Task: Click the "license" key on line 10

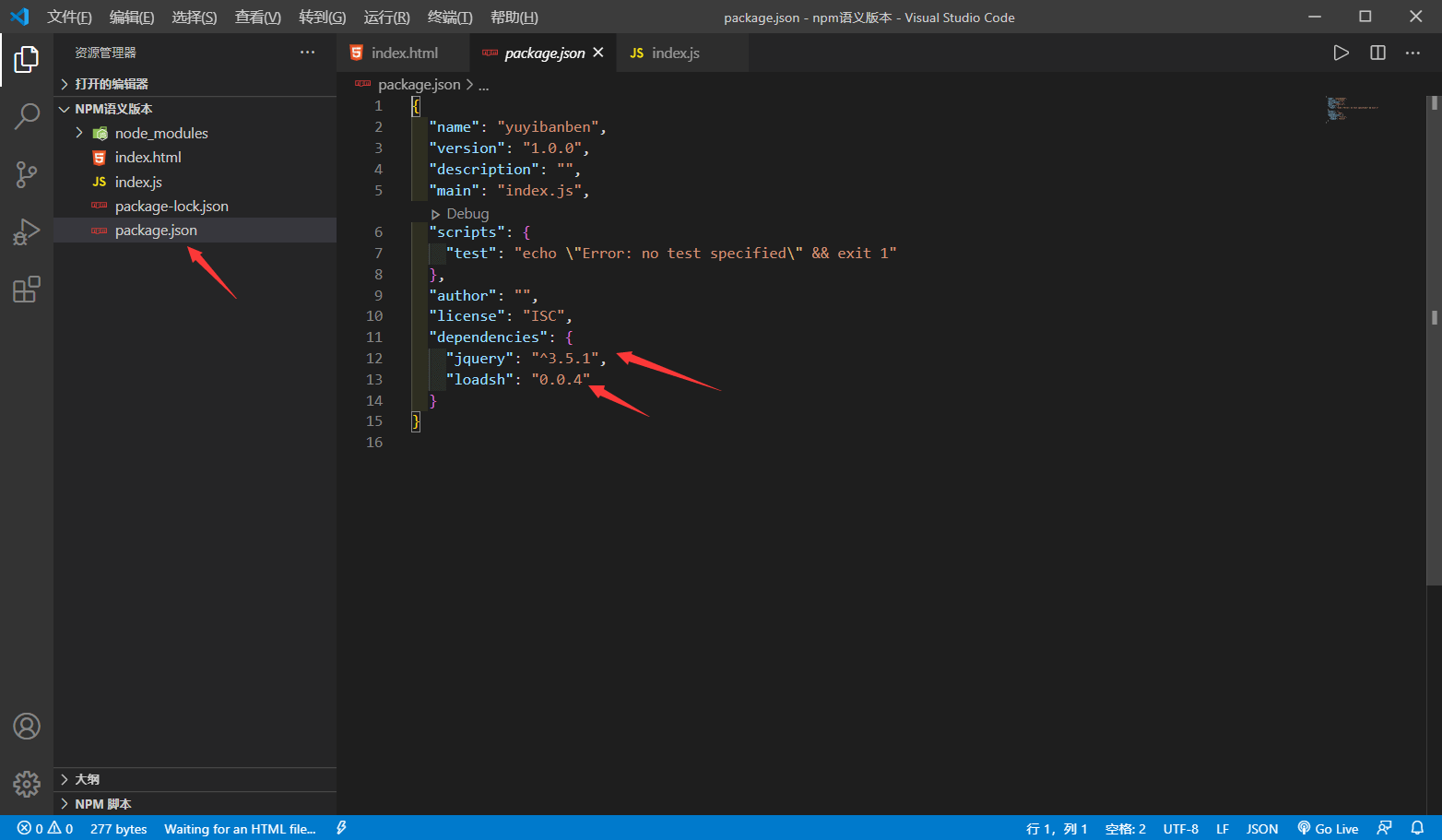Action: point(467,315)
